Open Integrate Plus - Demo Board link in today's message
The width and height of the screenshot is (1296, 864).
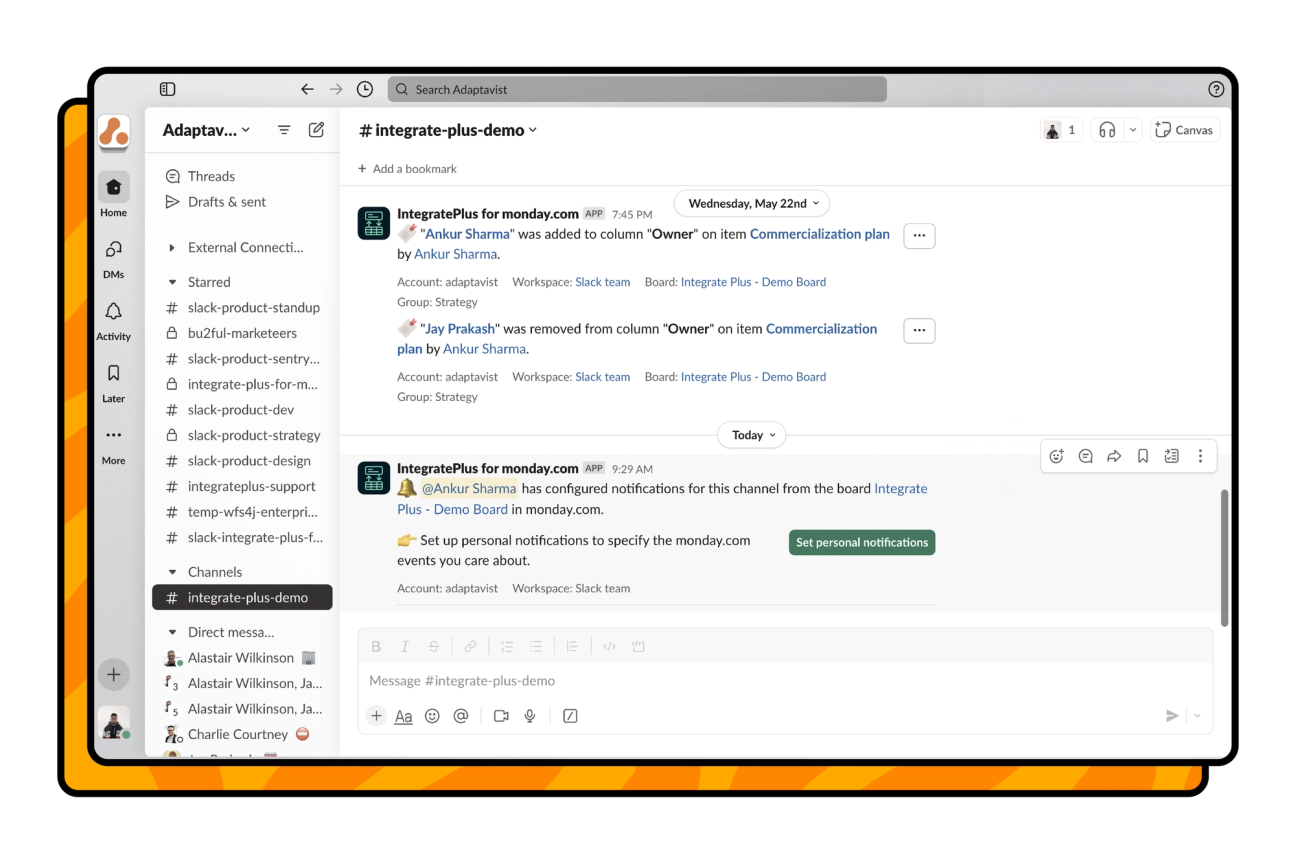(x=662, y=499)
